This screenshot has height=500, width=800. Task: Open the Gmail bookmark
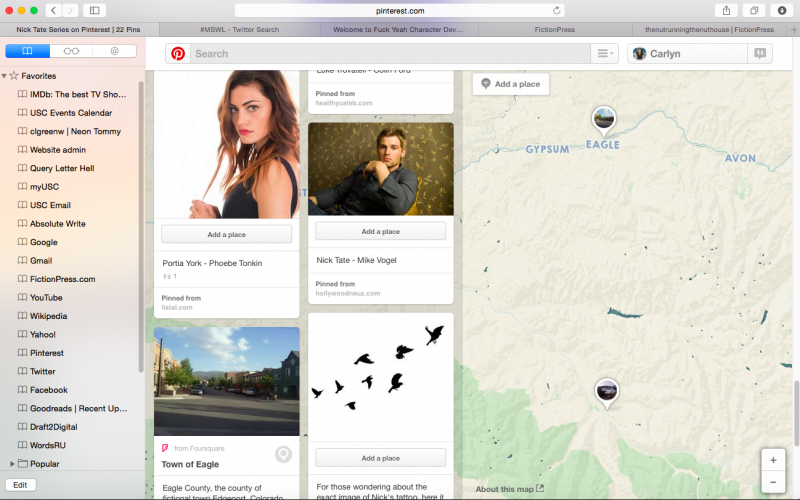35,261
